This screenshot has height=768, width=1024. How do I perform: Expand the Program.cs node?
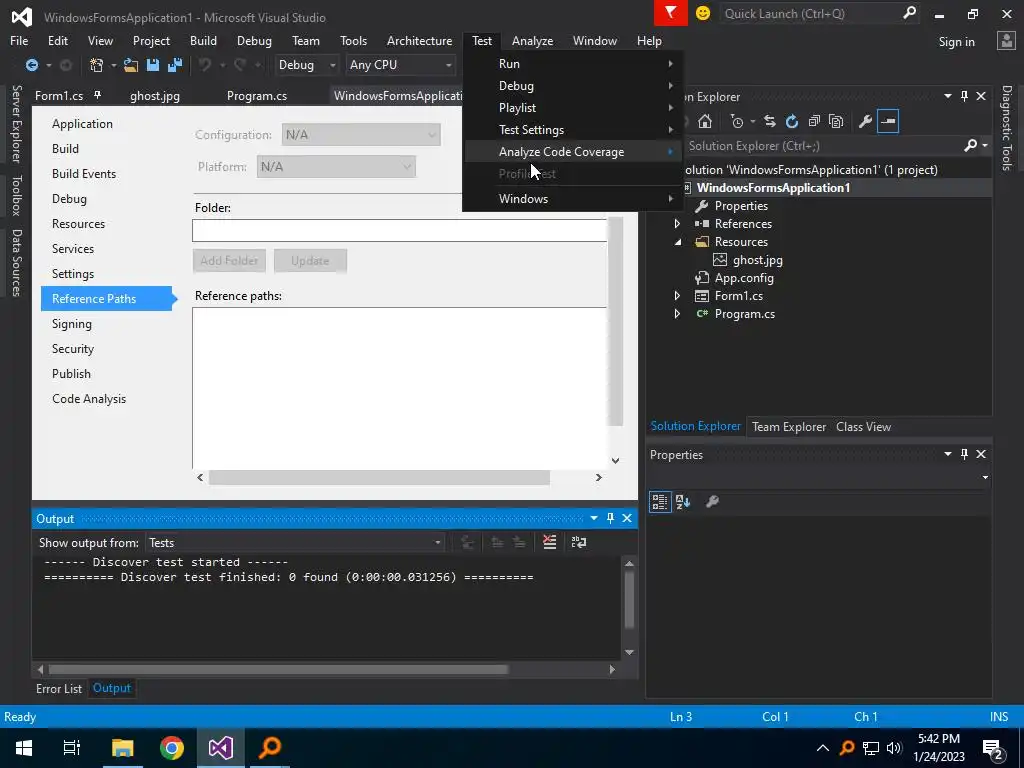click(677, 314)
